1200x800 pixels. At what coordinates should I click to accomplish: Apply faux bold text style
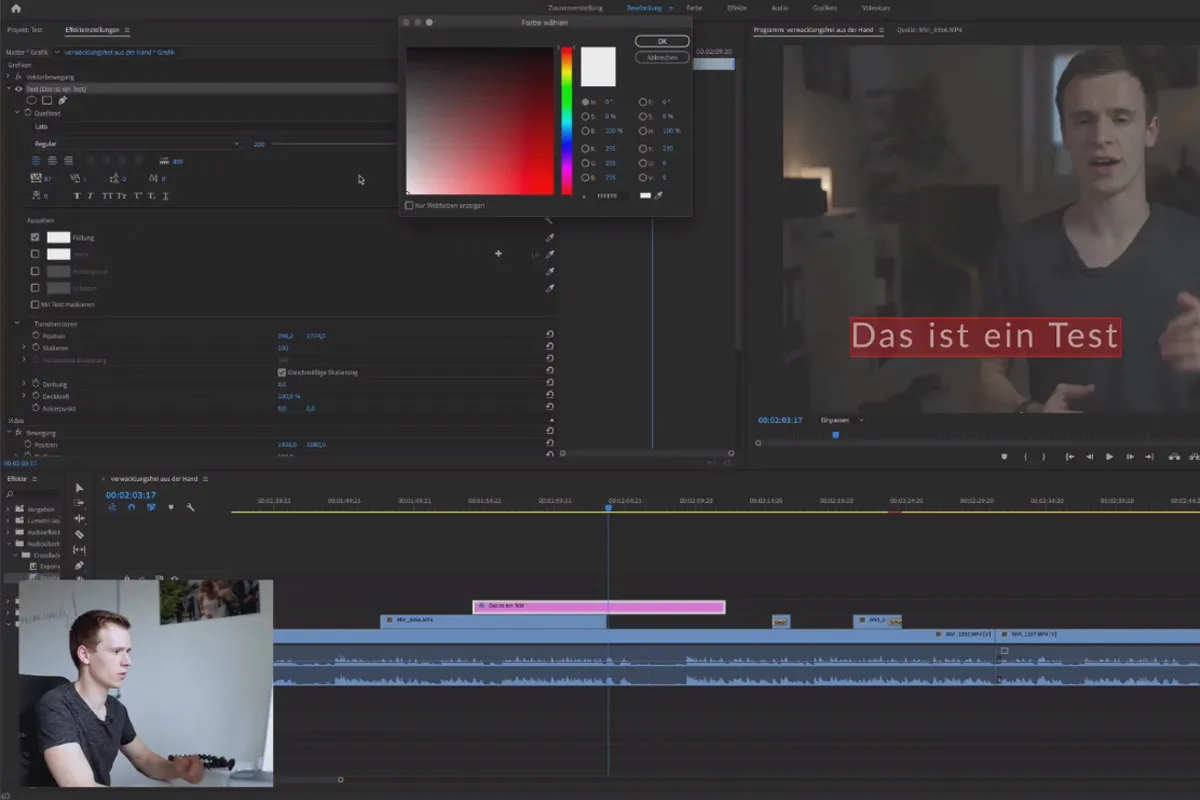pyautogui.click(x=77, y=196)
